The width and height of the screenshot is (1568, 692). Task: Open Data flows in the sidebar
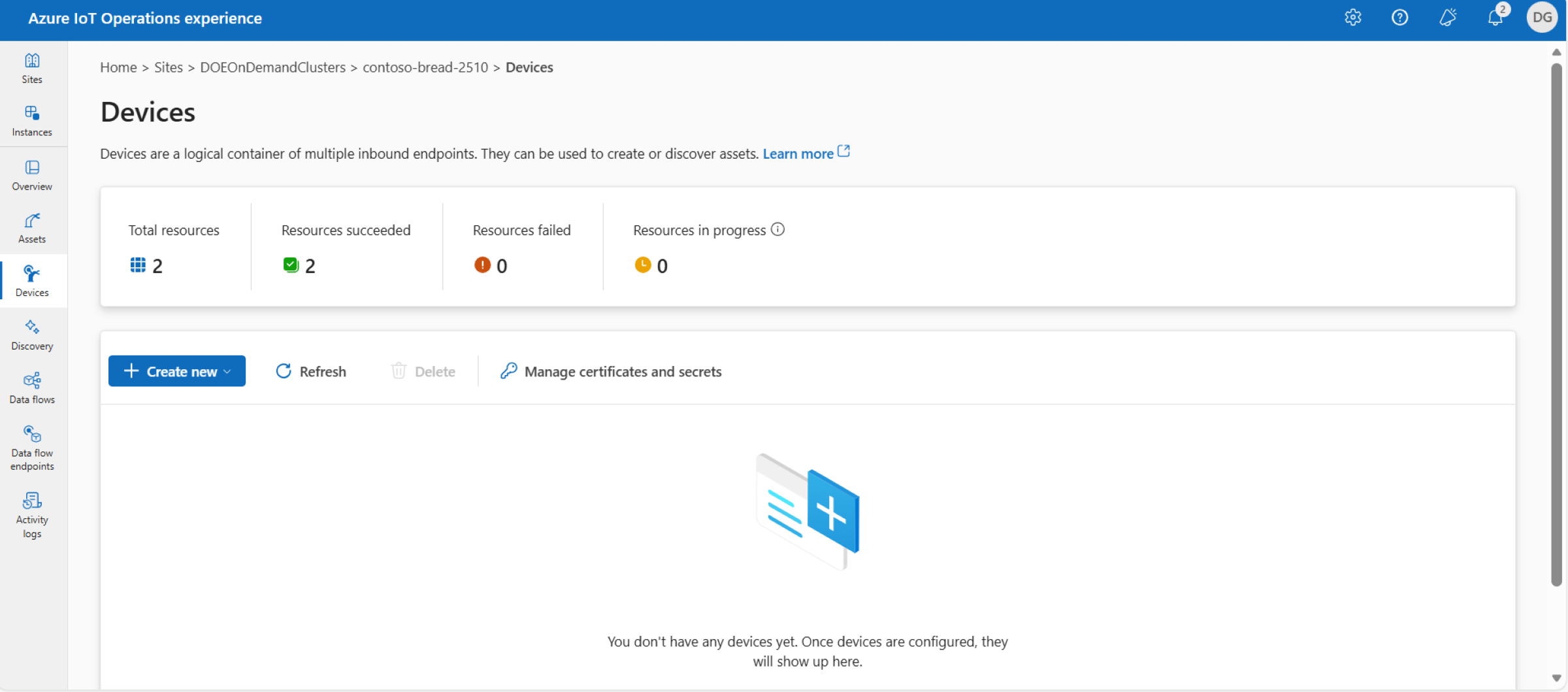tap(32, 389)
